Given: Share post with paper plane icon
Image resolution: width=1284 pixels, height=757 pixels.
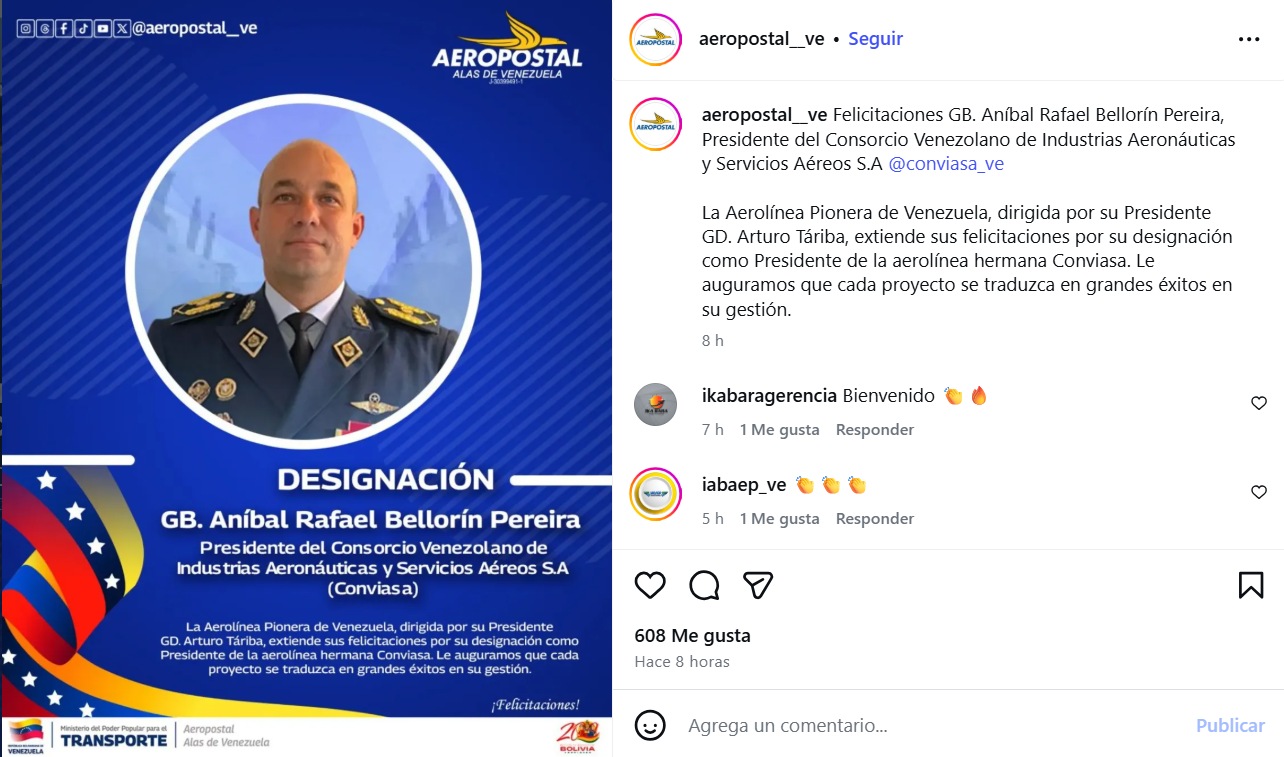Looking at the screenshot, I should 758,585.
